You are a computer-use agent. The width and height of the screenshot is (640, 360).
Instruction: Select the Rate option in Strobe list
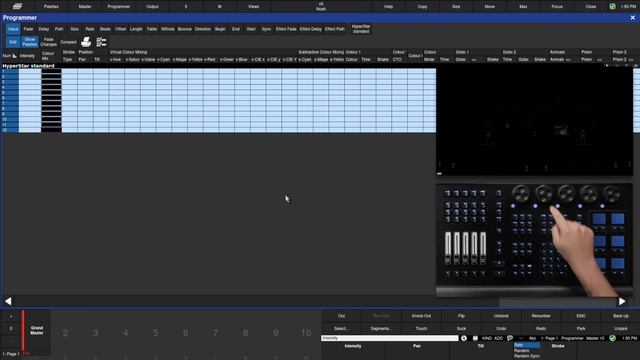coord(527,345)
